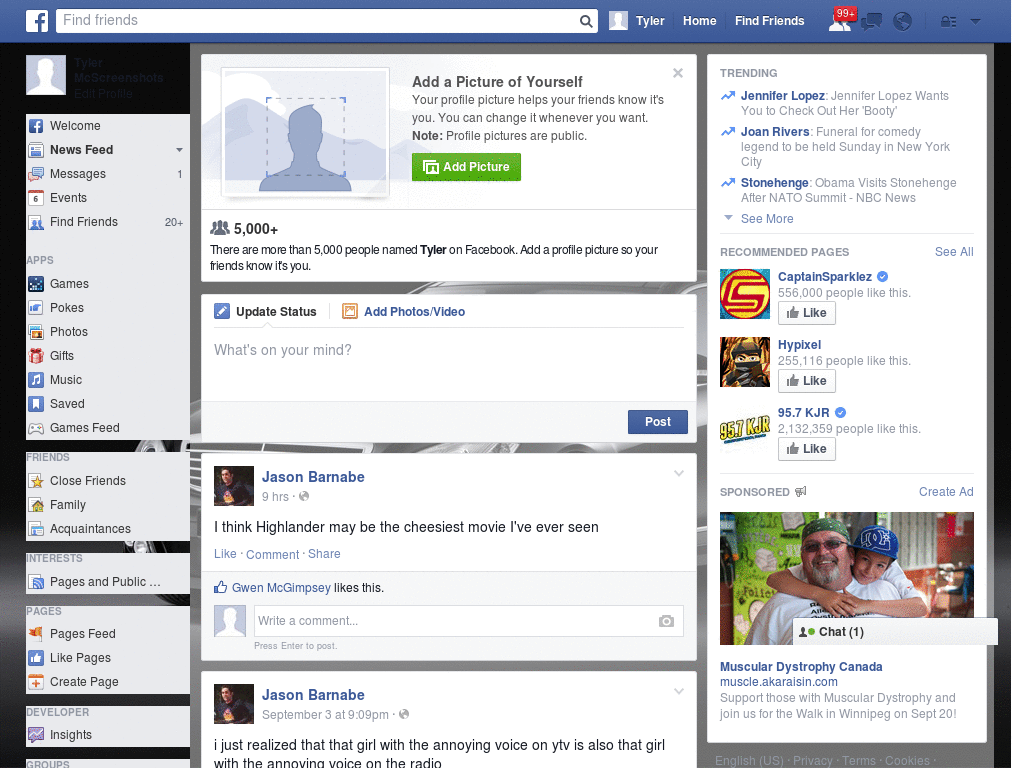Open the top bar account dropdown arrow

(x=975, y=22)
